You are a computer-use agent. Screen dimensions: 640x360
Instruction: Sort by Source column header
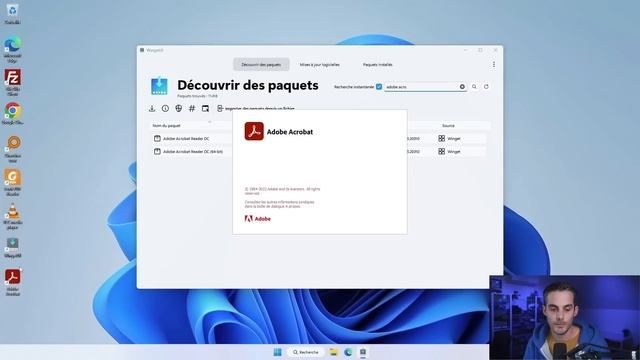[448, 126]
